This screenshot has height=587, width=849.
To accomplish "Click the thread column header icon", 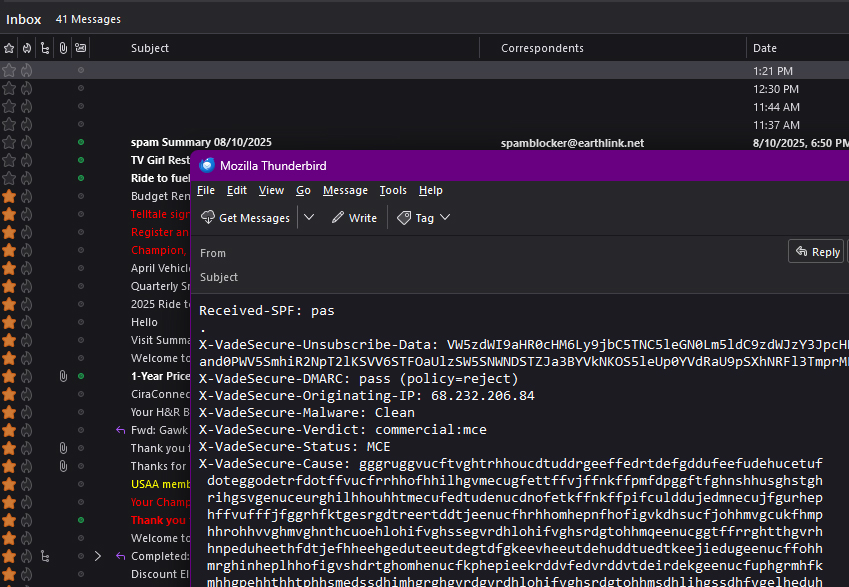I will pyautogui.click(x=45, y=48).
